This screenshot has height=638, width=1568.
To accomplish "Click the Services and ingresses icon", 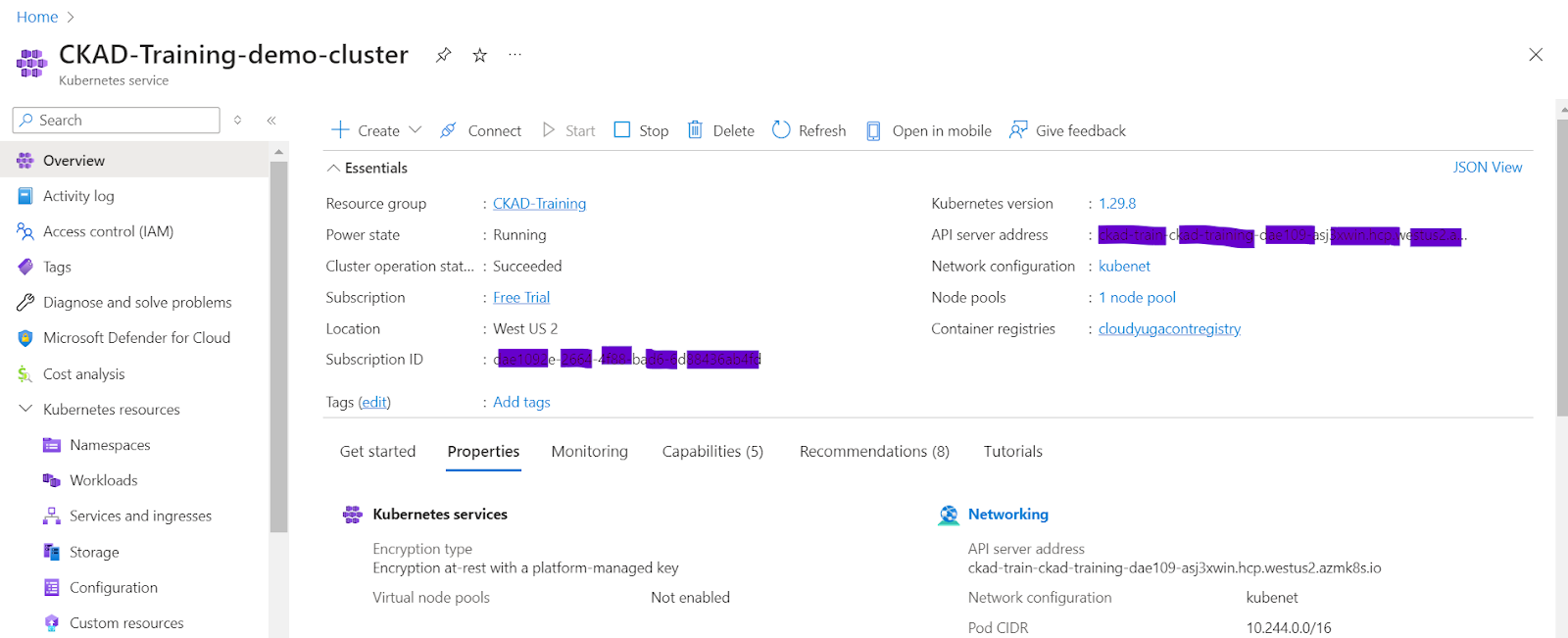I will coord(52,515).
